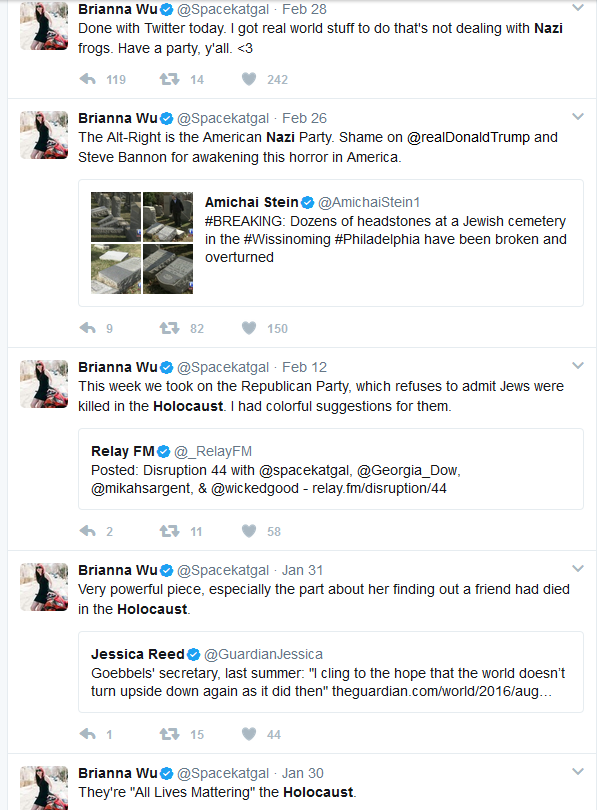The image size is (597, 810).
Task: Reply to the Jan 31 powerful piece tweet
Action: [88, 734]
